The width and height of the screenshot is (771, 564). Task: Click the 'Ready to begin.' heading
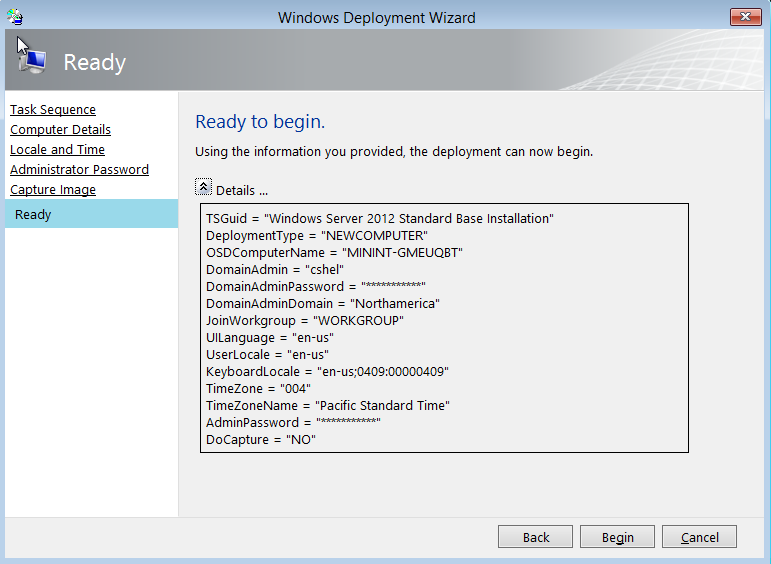pos(260,121)
